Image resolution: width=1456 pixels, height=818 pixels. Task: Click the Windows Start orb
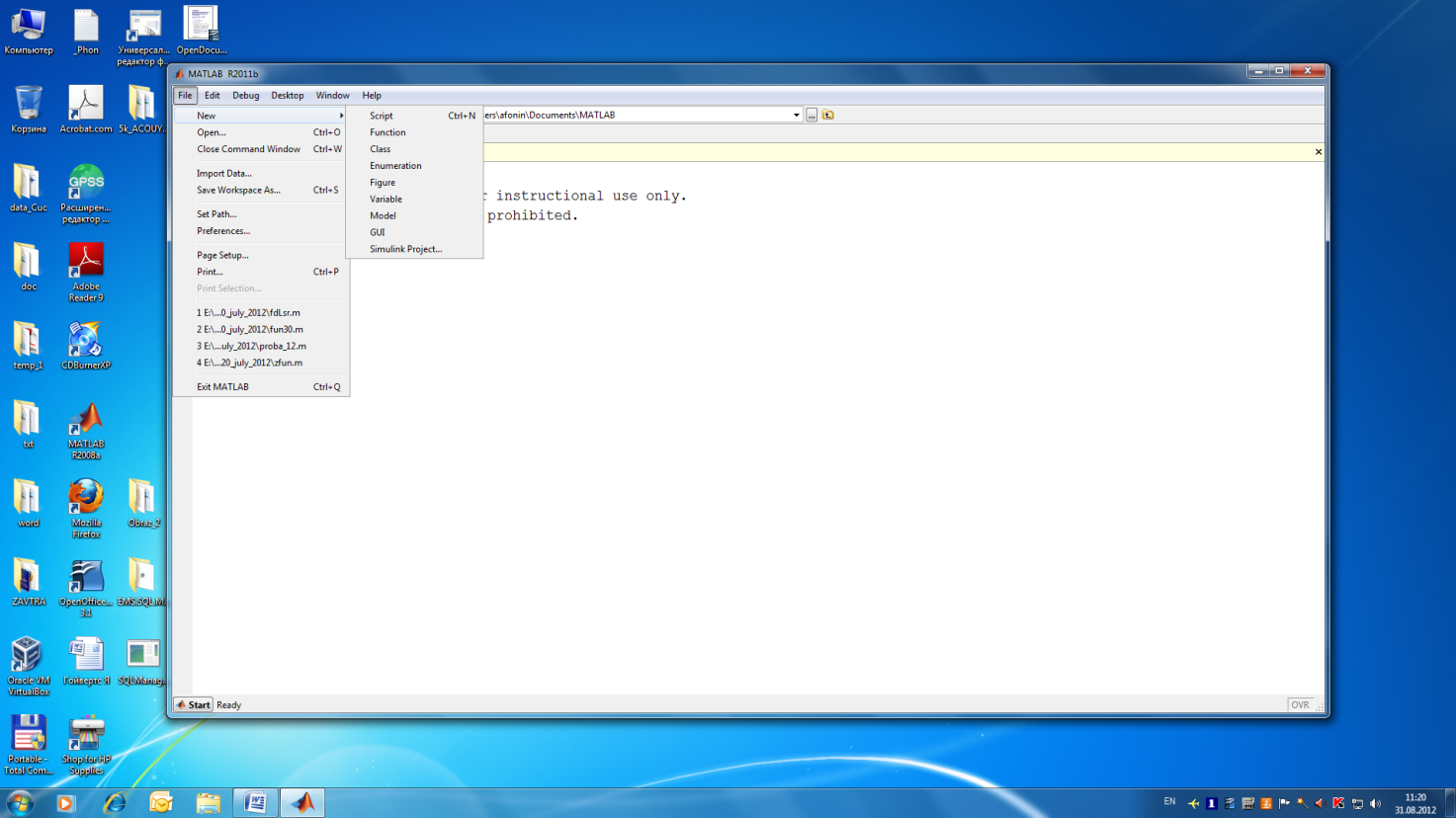(x=20, y=802)
